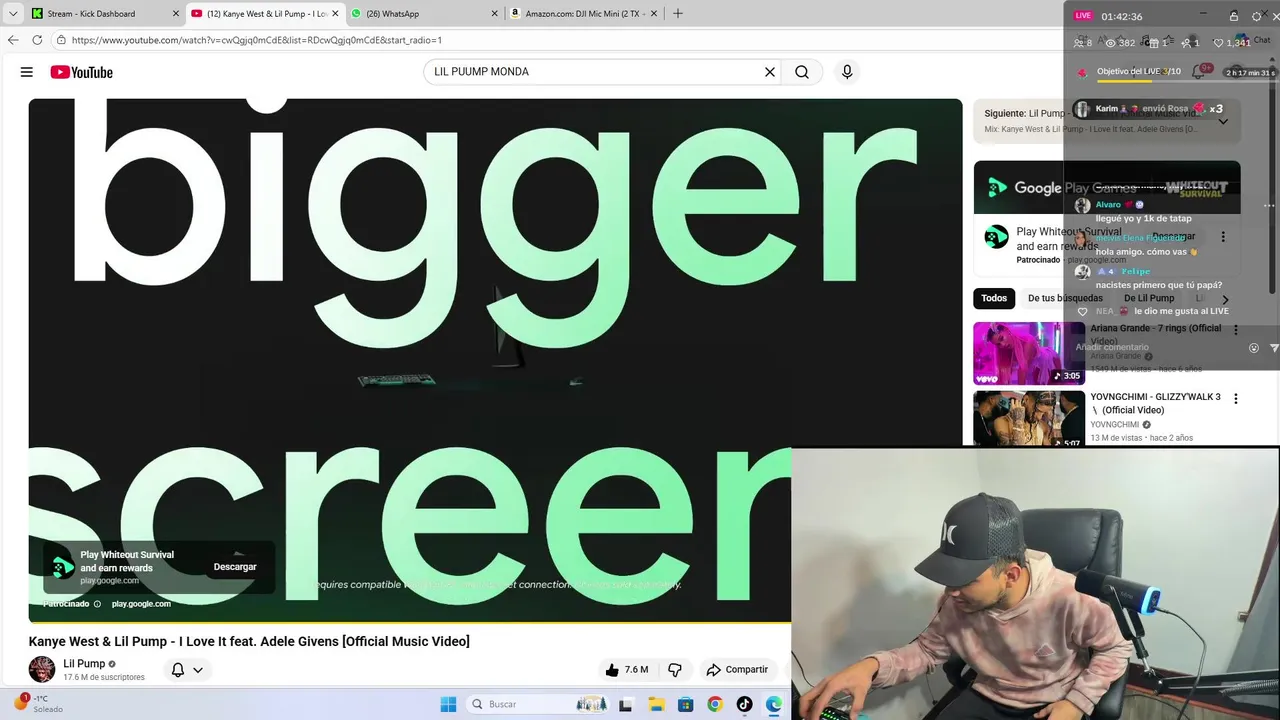Switch to the WhatsApp tab

point(424,13)
